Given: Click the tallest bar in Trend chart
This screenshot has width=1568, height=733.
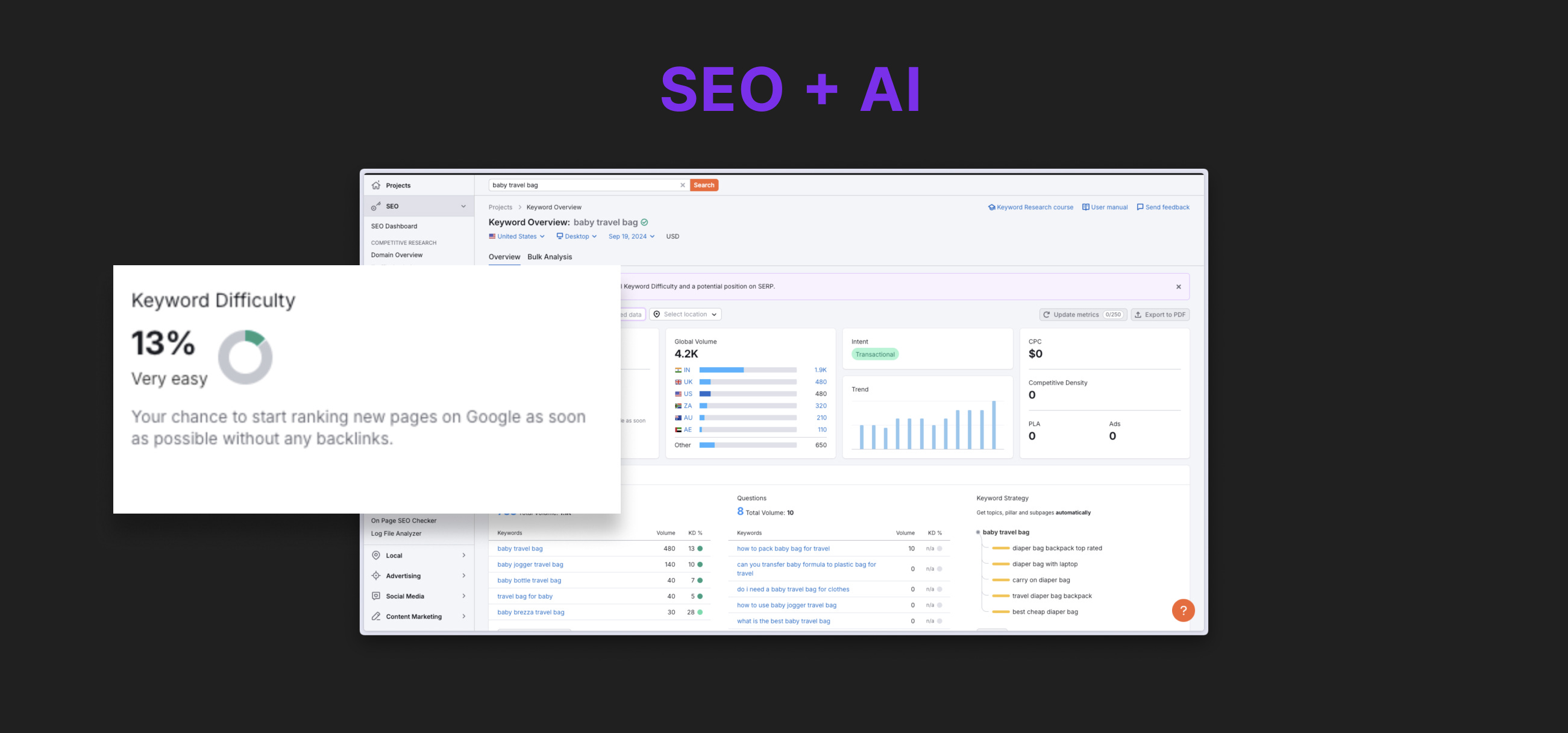Looking at the screenshot, I should [993, 425].
